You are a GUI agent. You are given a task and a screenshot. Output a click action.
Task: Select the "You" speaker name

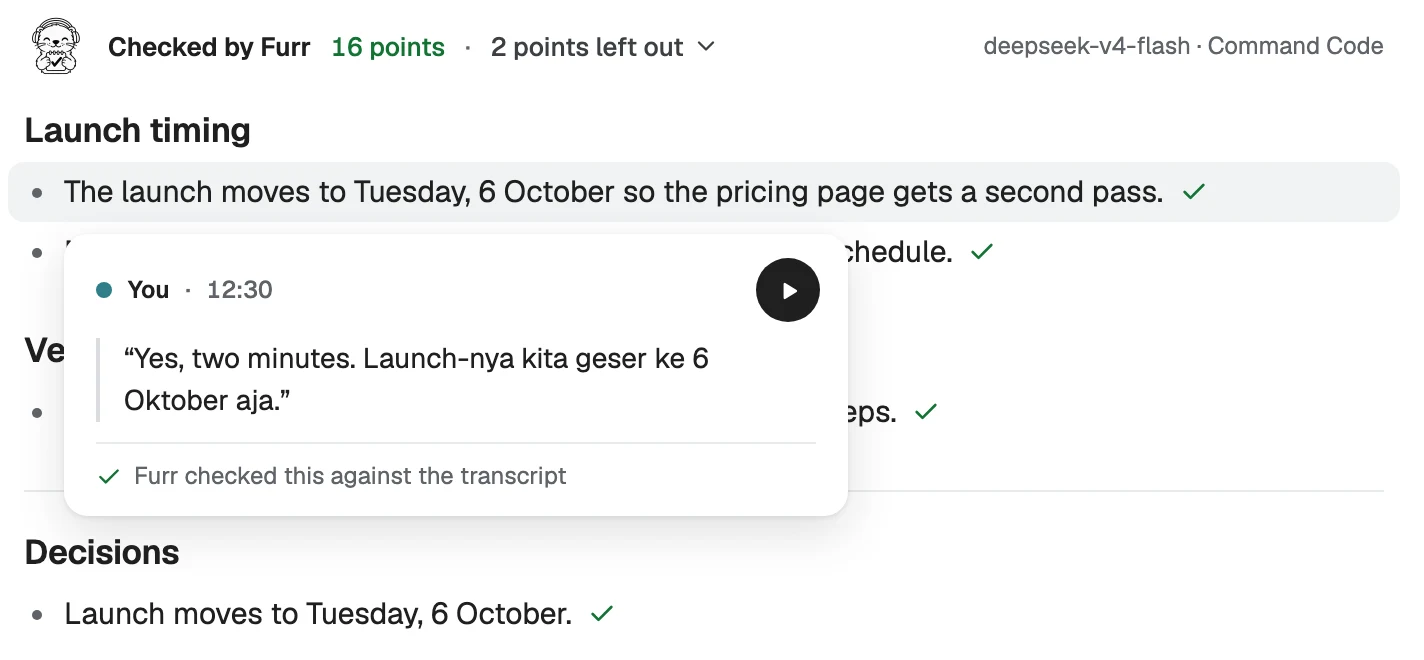coord(148,290)
